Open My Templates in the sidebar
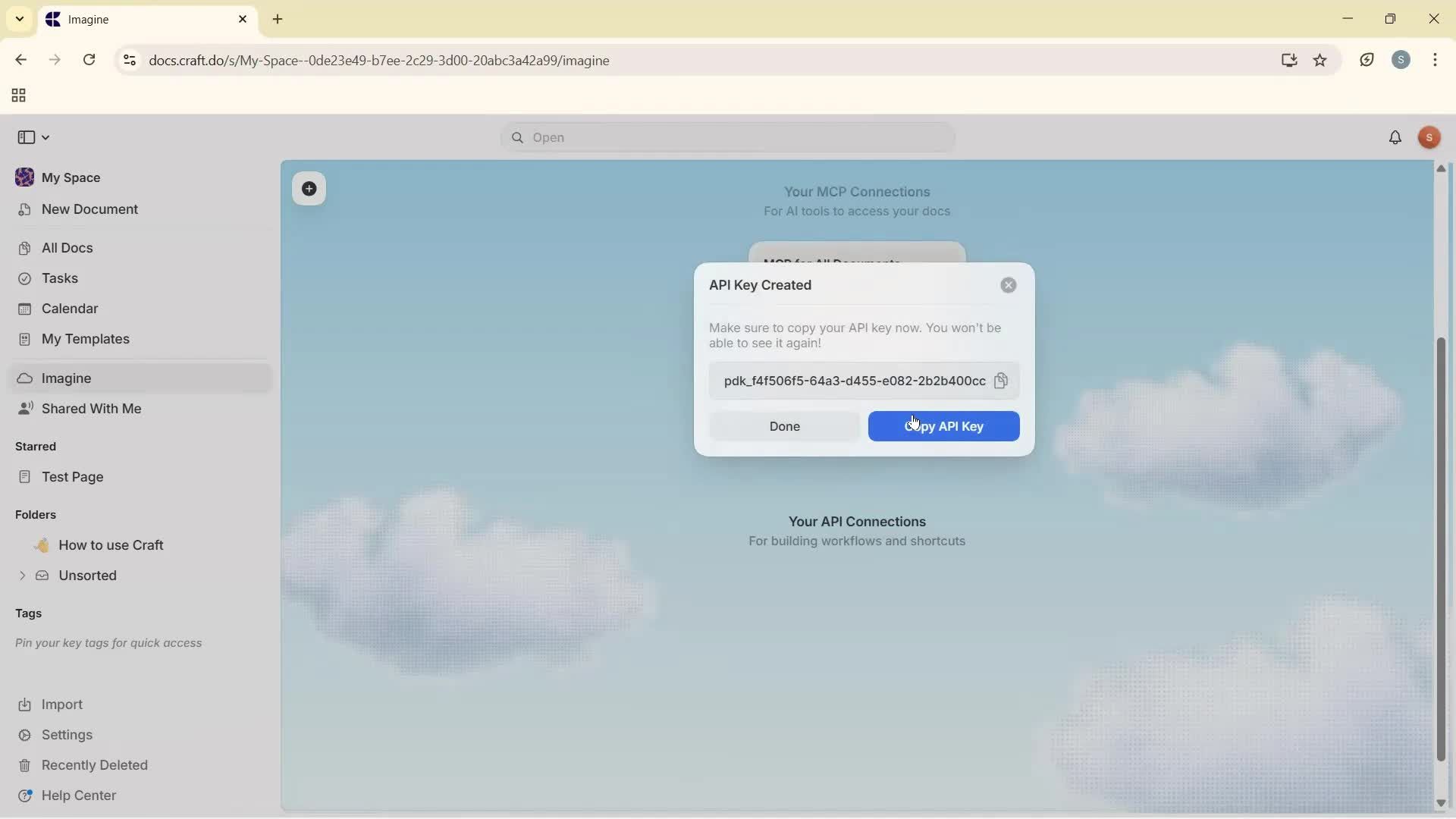Image resolution: width=1456 pixels, height=819 pixels. click(x=84, y=339)
